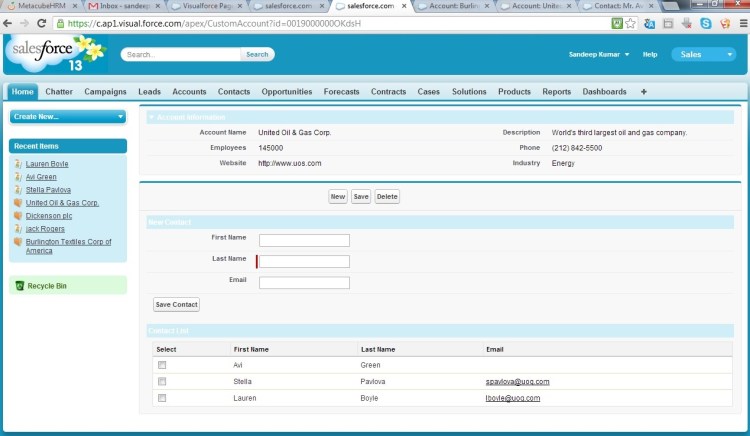This screenshot has height=436, width=750.
Task: Expand the Create New dropdown
Action: pos(120,117)
